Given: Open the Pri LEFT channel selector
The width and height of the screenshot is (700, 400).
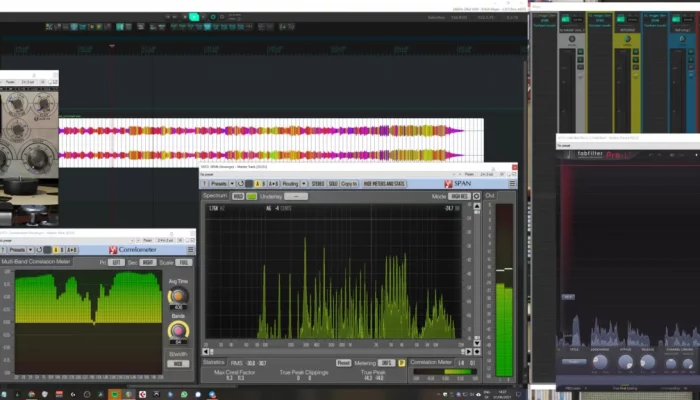Looking at the screenshot, I should point(116,262).
